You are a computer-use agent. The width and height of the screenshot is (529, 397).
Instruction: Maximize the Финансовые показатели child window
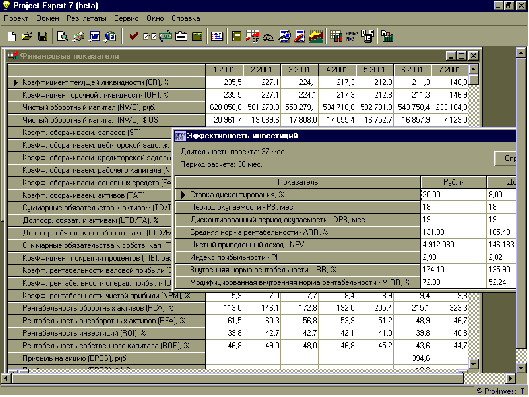click(462, 56)
